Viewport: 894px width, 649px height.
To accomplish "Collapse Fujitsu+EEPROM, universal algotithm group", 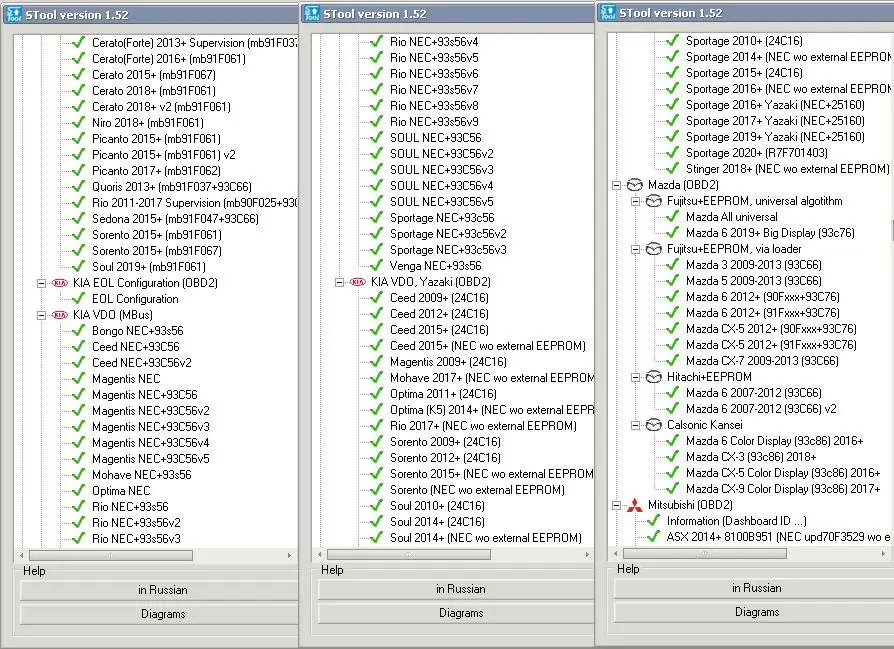I will click(635, 201).
